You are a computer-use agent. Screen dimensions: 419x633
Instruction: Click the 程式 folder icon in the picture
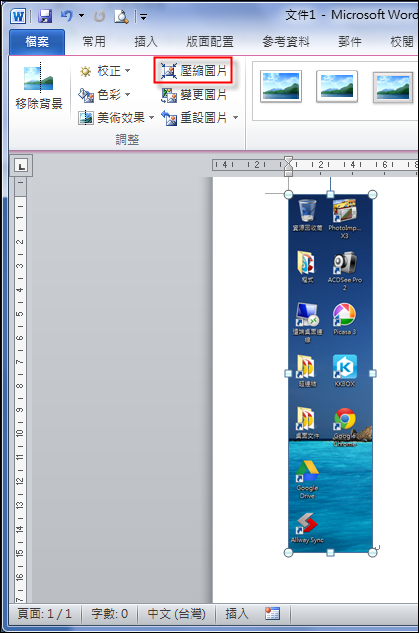(306, 263)
